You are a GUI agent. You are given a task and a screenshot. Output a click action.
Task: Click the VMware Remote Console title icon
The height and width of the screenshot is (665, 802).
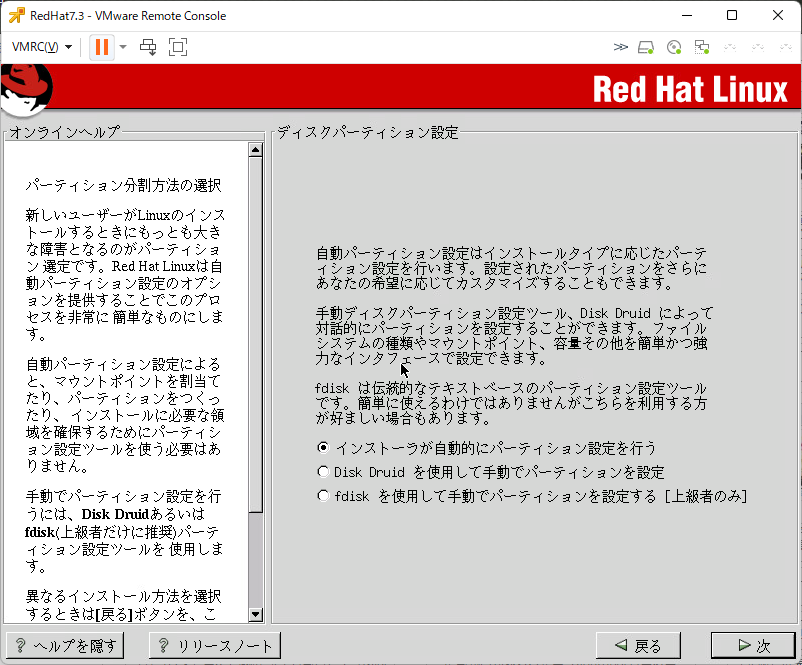pos(16,15)
